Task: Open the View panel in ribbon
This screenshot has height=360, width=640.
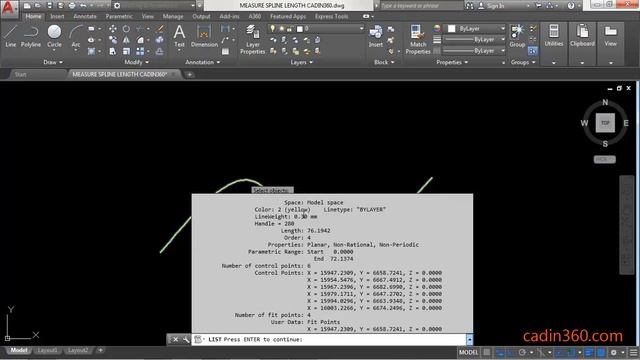Action: click(x=610, y=36)
